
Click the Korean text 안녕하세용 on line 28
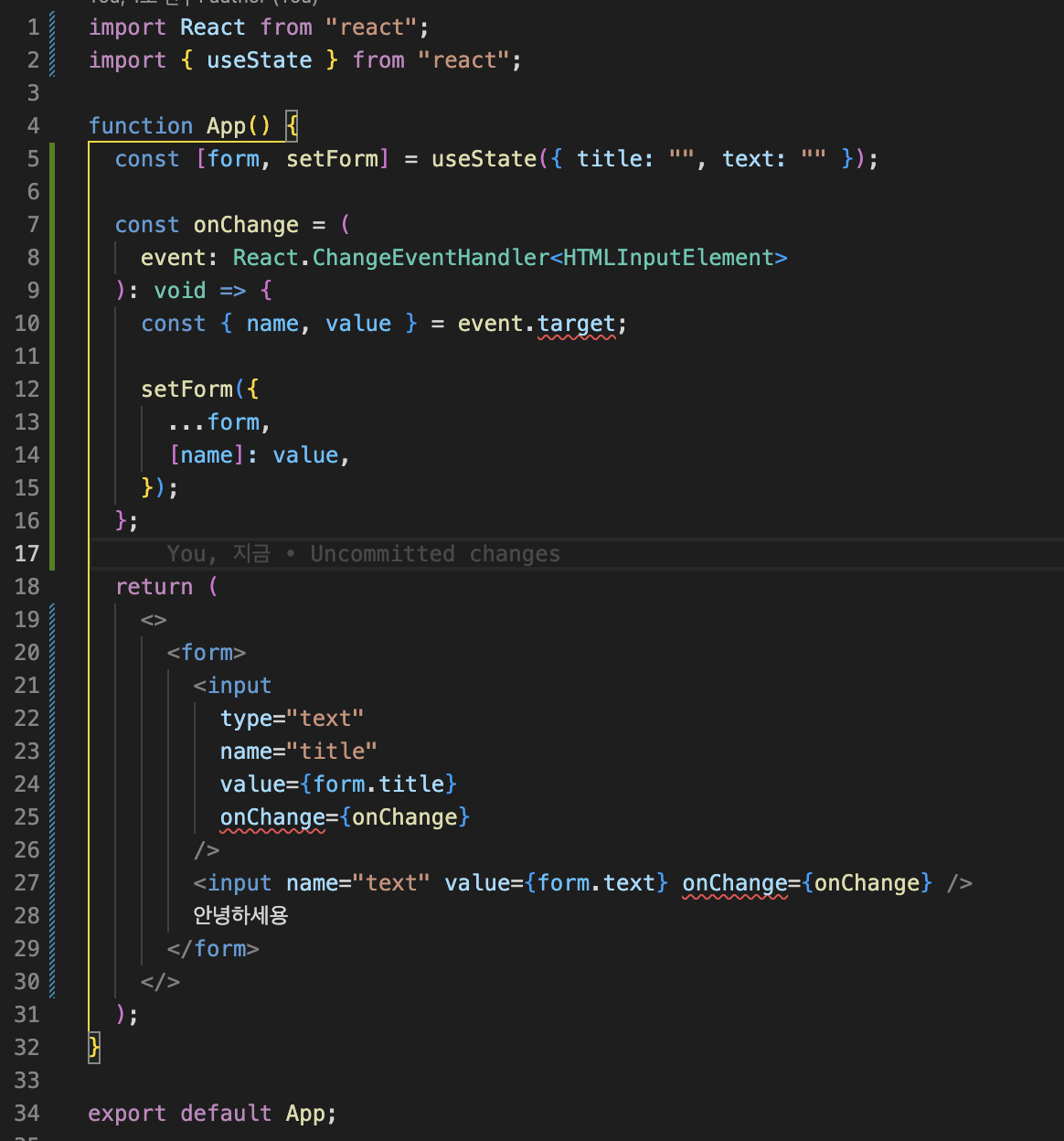click(x=240, y=915)
